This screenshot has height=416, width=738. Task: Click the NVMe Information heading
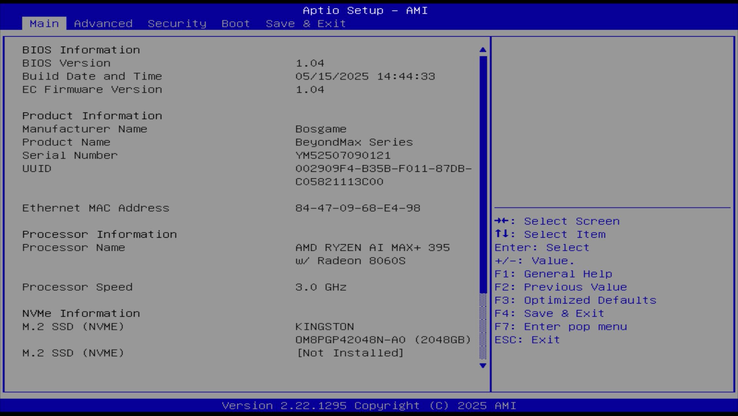click(x=81, y=313)
